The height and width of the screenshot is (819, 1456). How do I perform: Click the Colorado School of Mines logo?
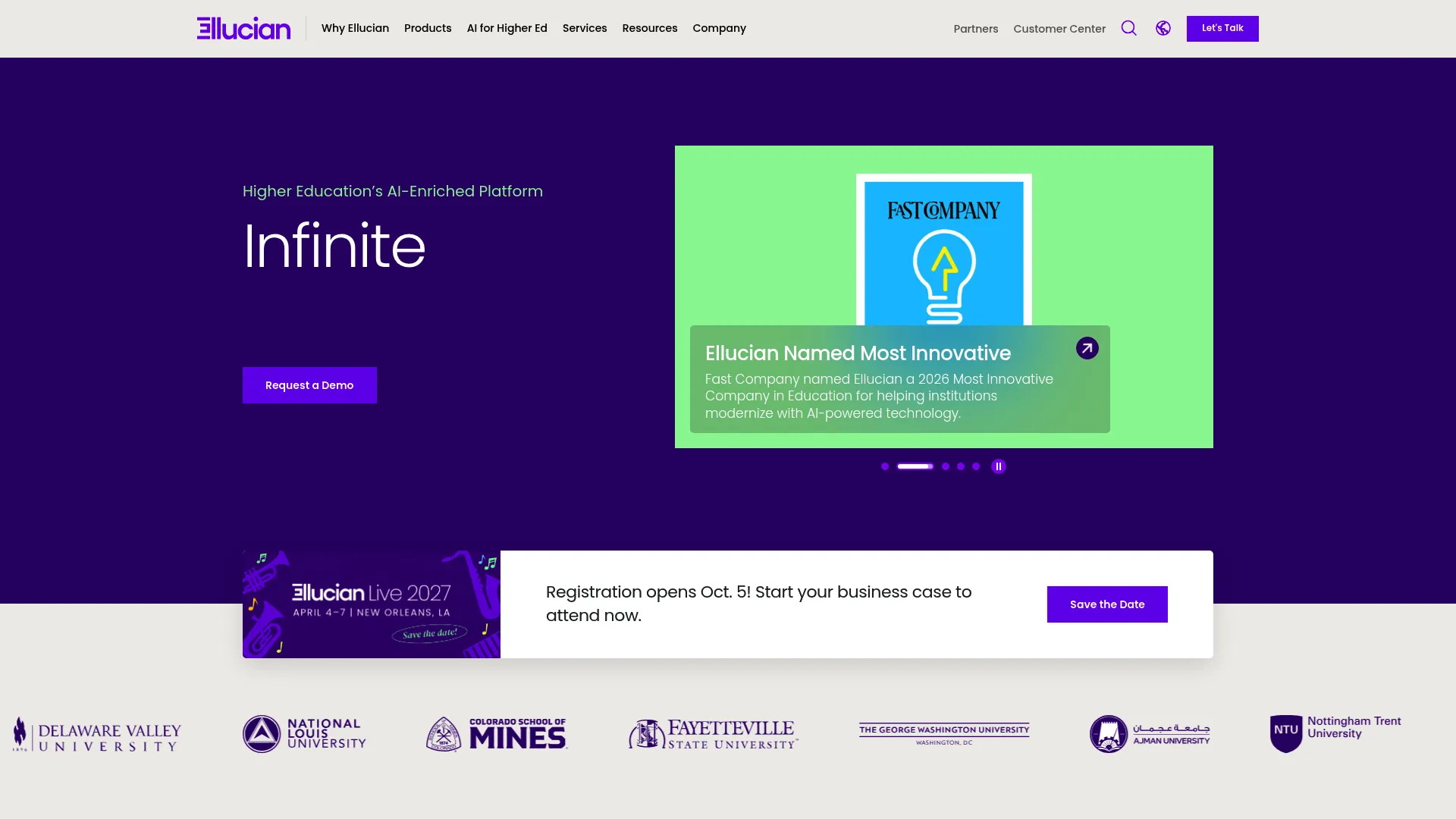[x=497, y=734]
